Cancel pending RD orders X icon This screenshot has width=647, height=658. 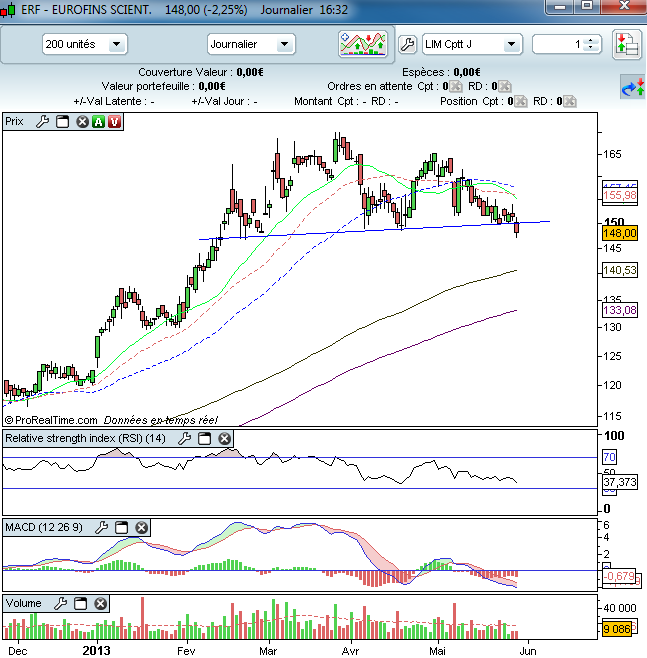click(x=504, y=86)
